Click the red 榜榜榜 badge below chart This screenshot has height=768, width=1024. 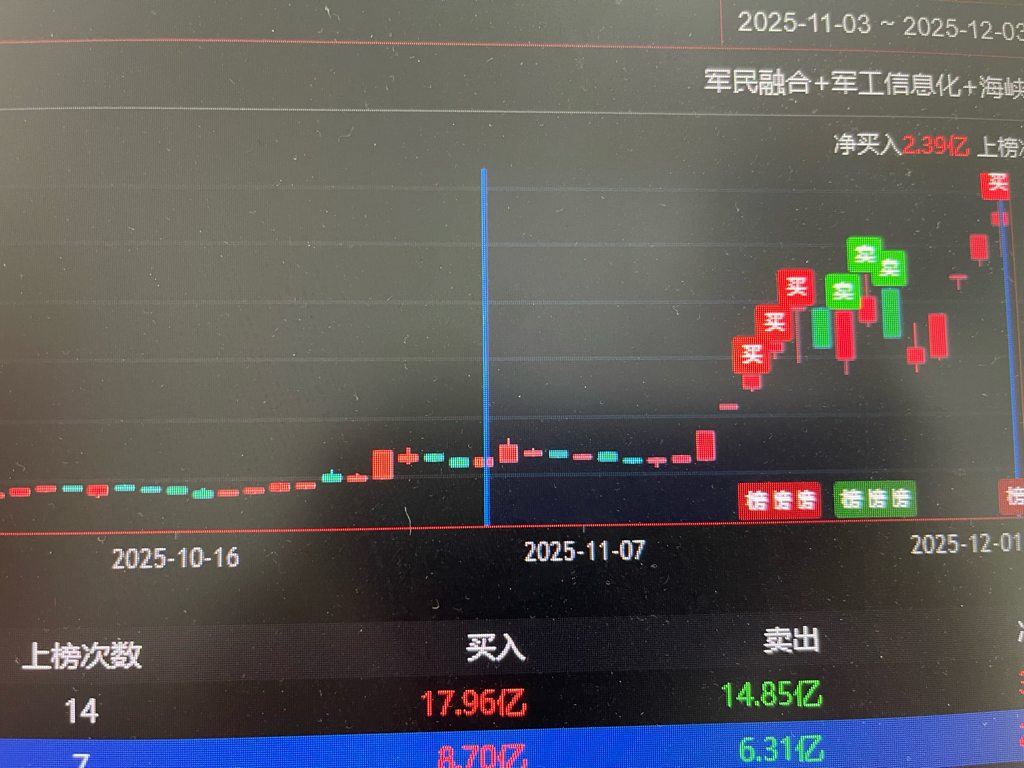[x=780, y=500]
